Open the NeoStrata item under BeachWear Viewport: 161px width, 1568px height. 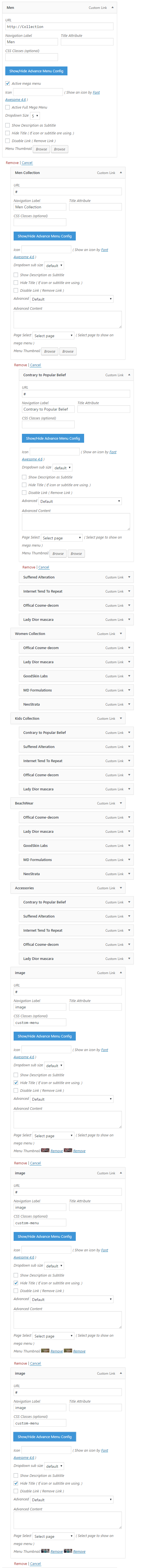[76, 873]
